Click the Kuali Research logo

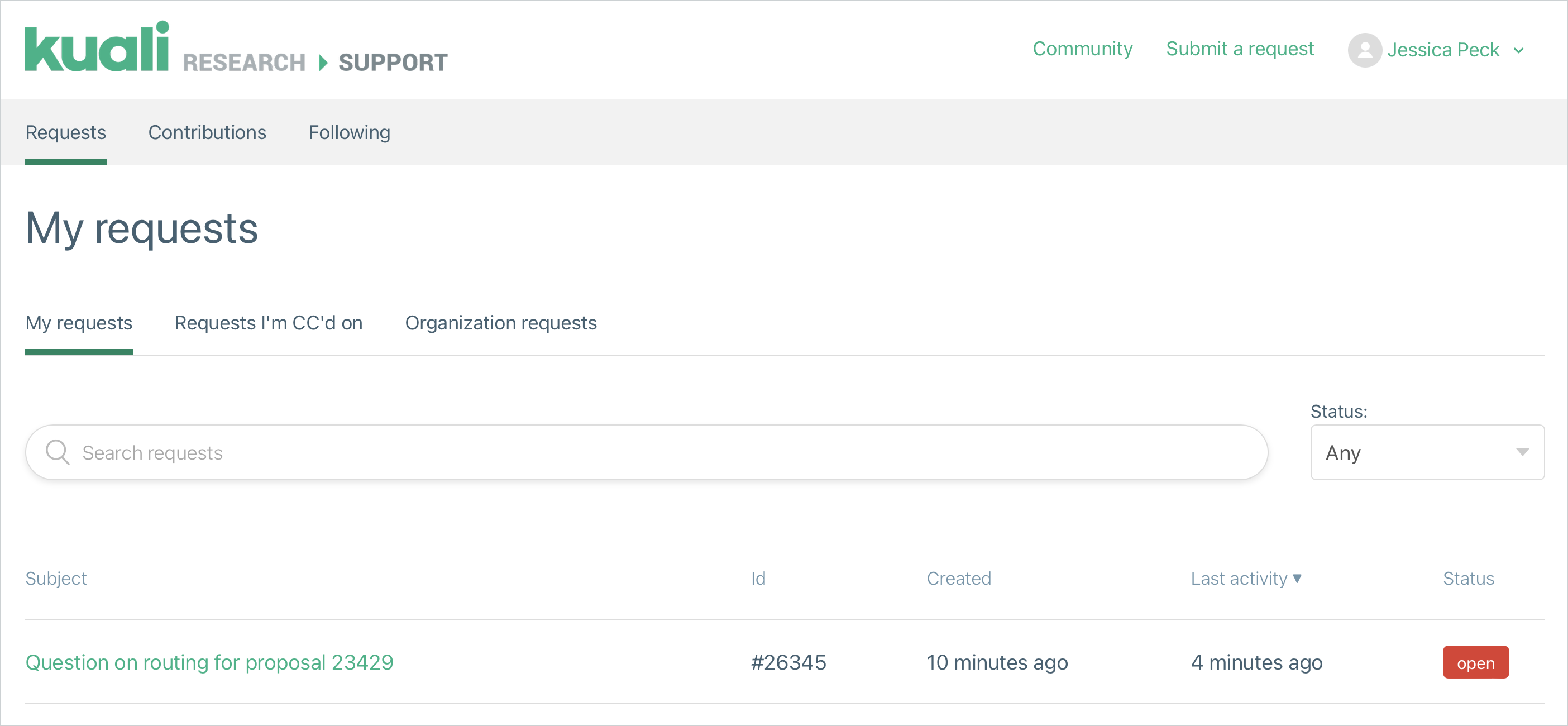coord(97,49)
